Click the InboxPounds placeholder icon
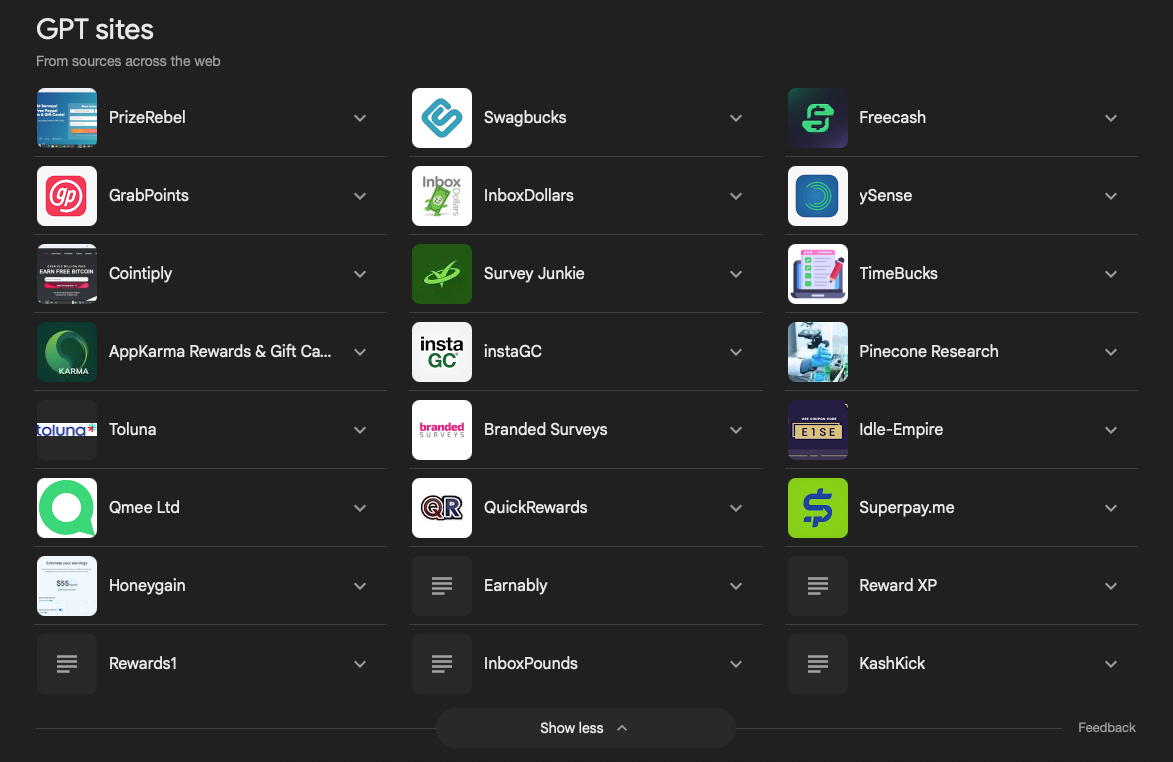The width and height of the screenshot is (1173, 762). (x=442, y=664)
